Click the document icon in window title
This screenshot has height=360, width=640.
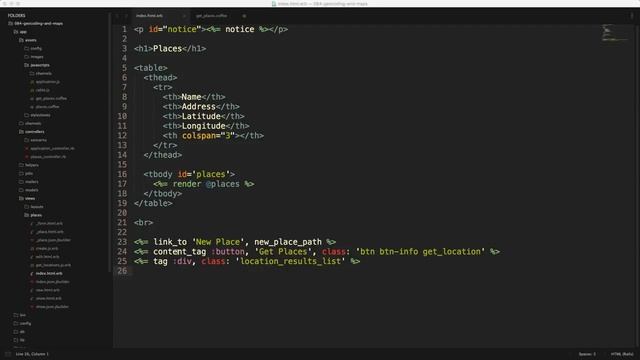[274, 4]
